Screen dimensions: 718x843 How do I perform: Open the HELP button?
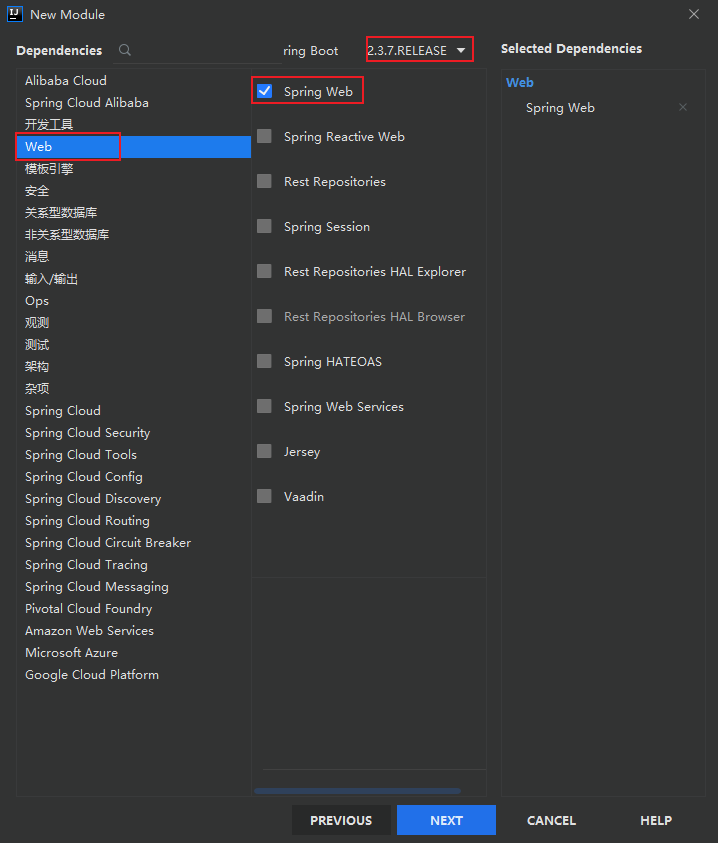click(656, 820)
